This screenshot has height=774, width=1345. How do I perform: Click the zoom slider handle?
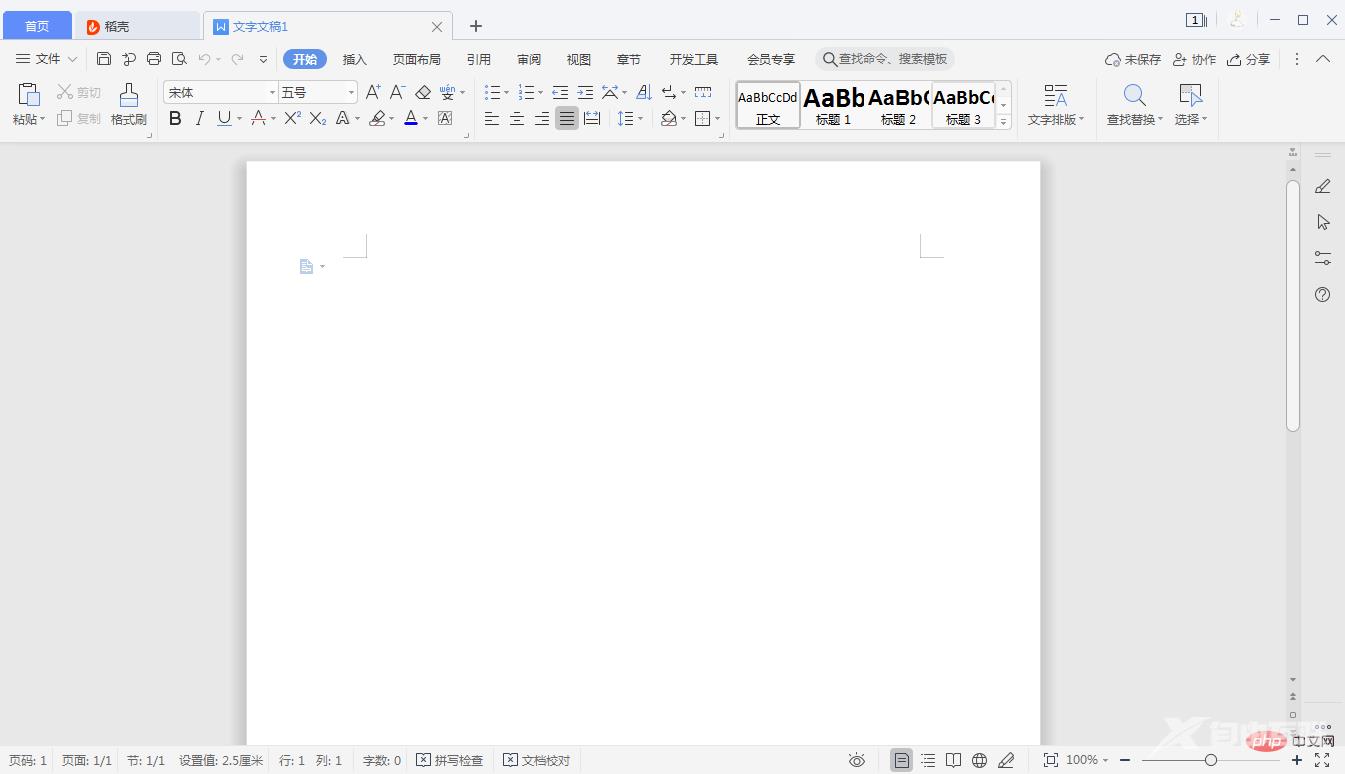click(1211, 761)
